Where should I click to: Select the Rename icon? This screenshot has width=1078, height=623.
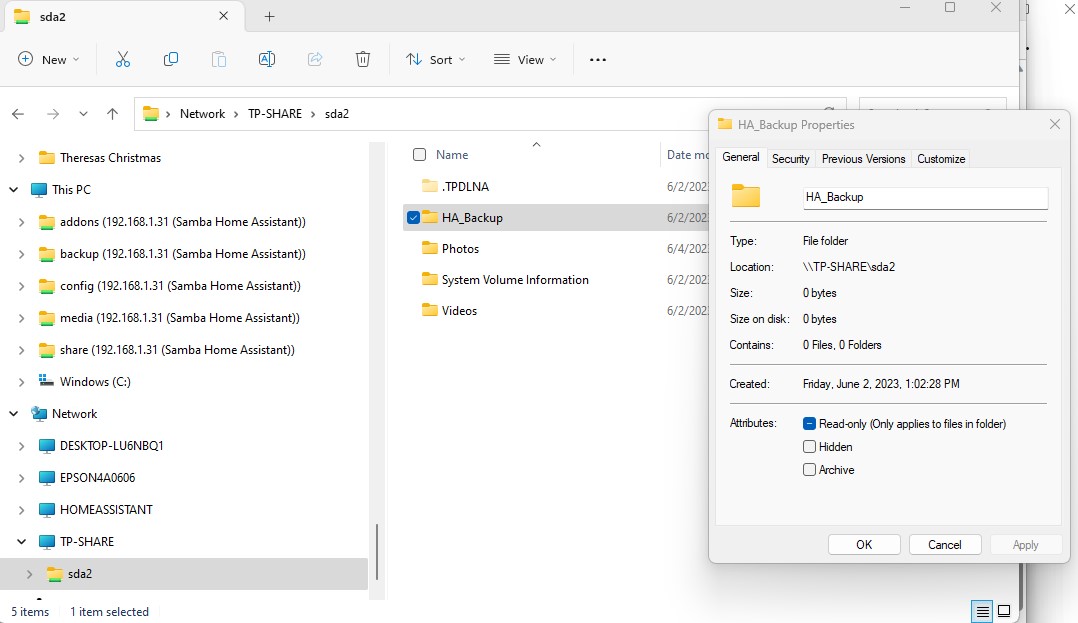(x=267, y=60)
